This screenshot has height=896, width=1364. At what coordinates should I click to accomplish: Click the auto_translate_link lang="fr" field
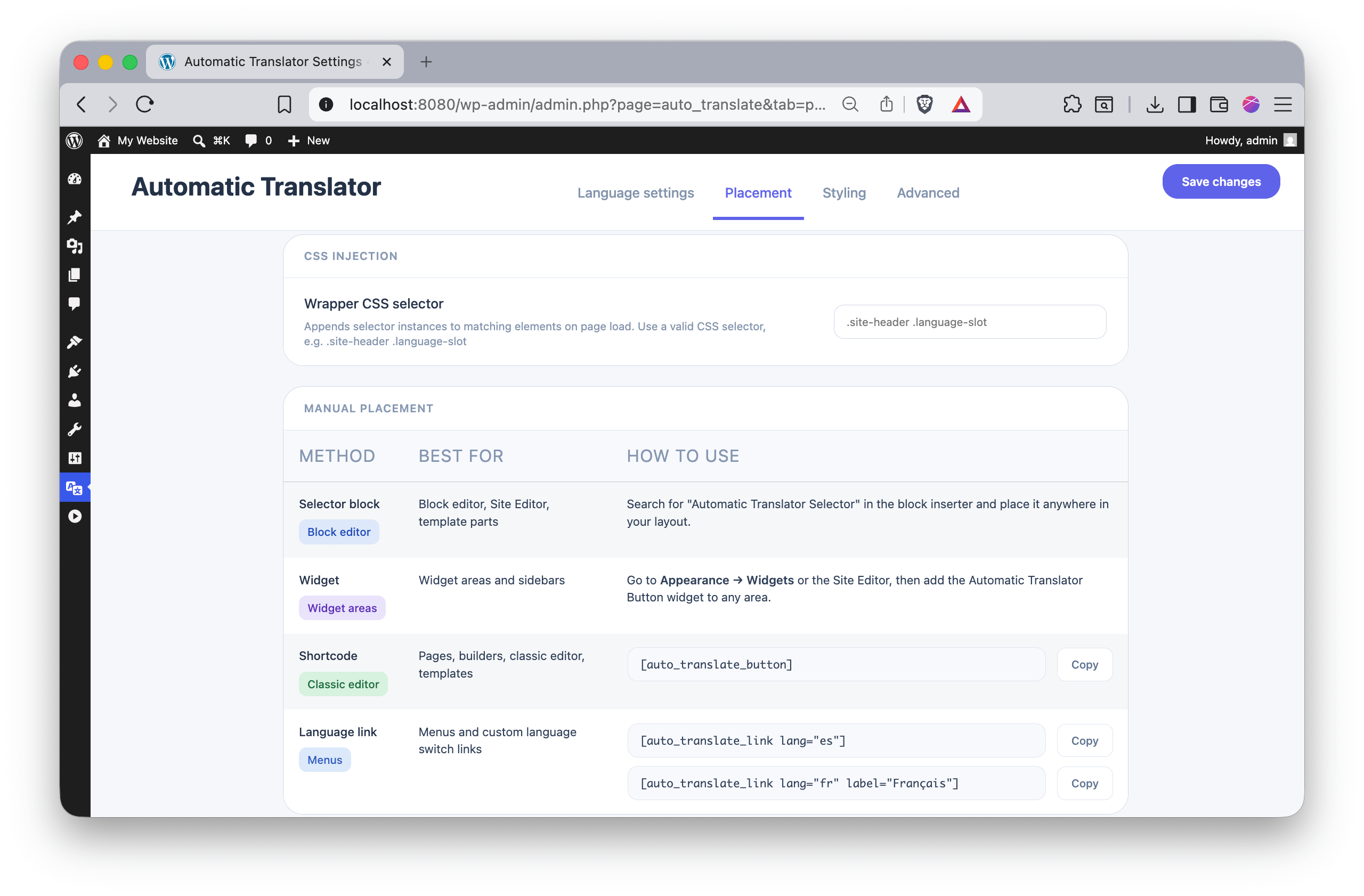pos(836,783)
